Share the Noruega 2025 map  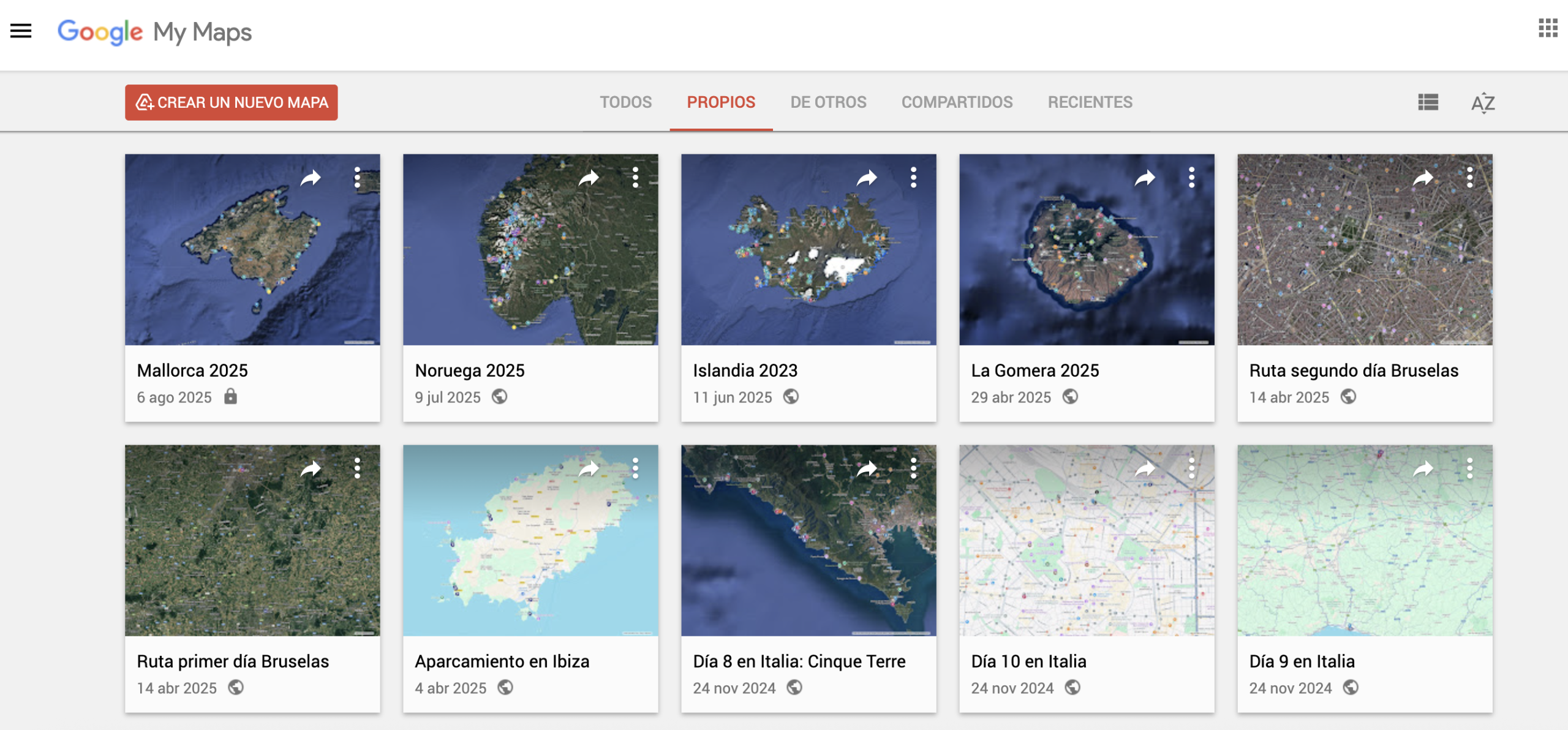589,178
